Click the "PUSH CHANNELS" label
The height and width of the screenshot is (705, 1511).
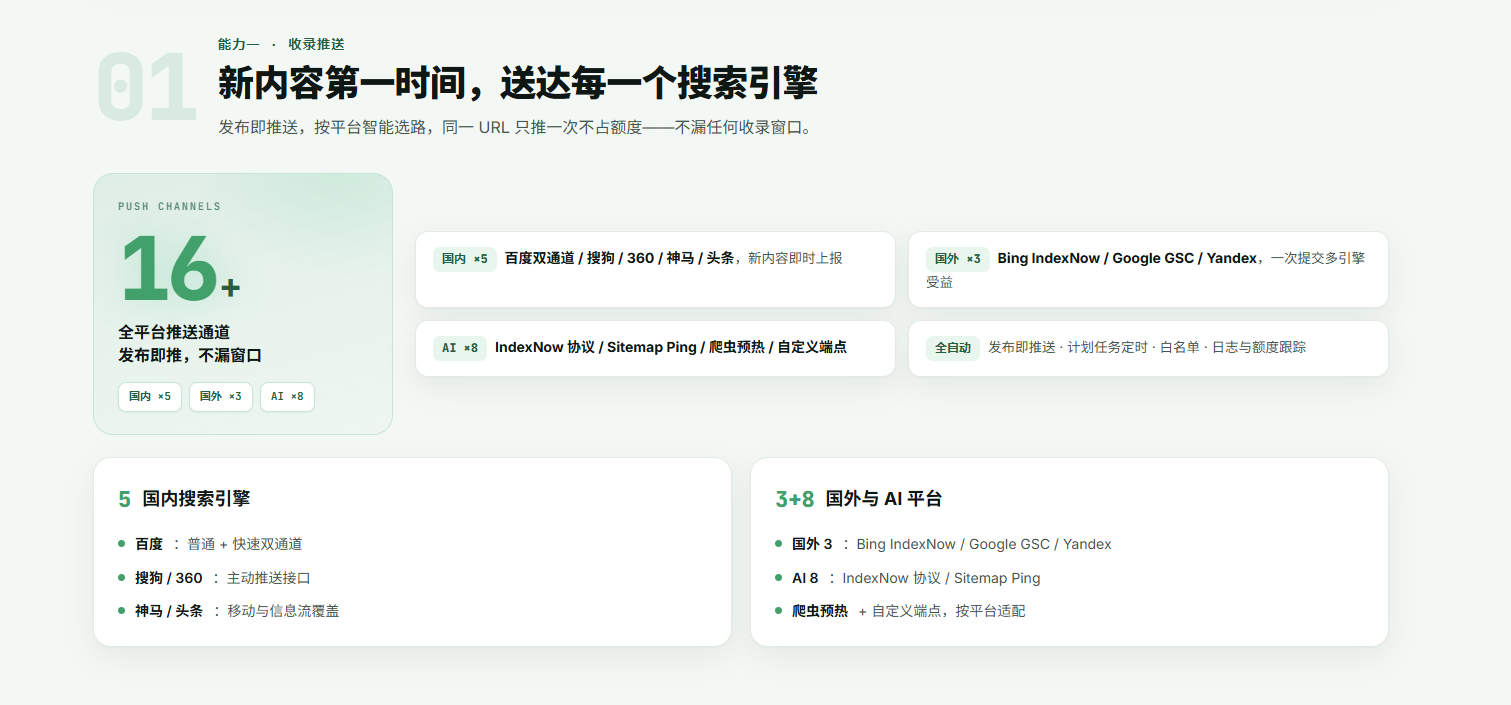pos(169,207)
